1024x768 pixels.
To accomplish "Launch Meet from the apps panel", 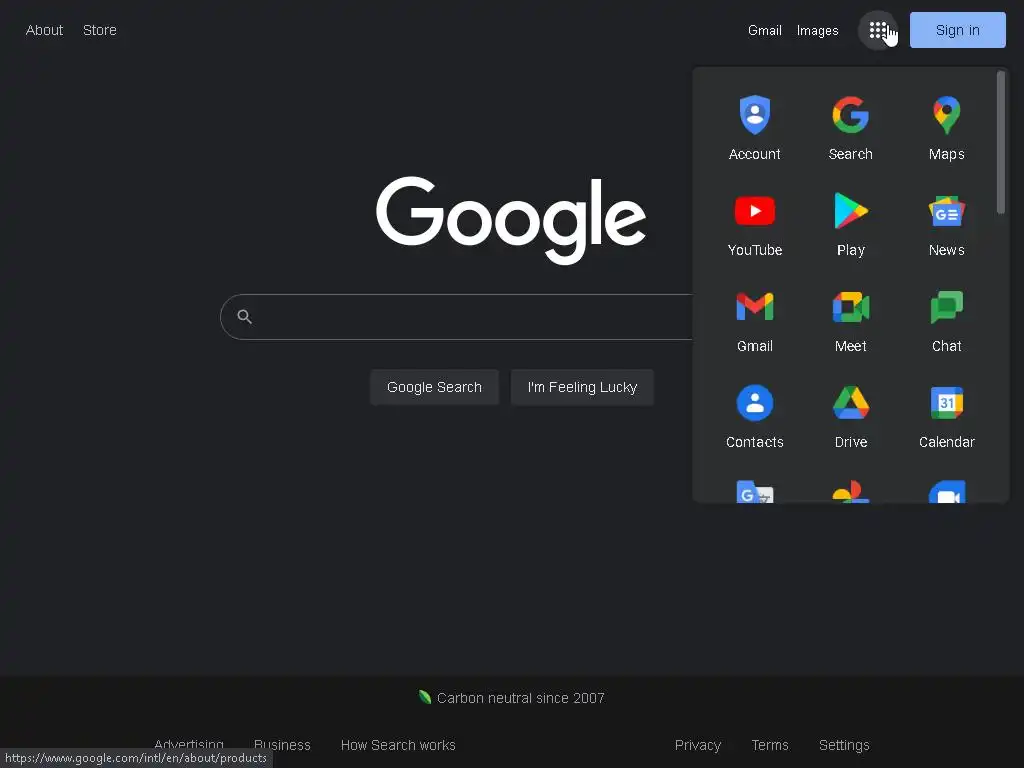I will (850, 320).
